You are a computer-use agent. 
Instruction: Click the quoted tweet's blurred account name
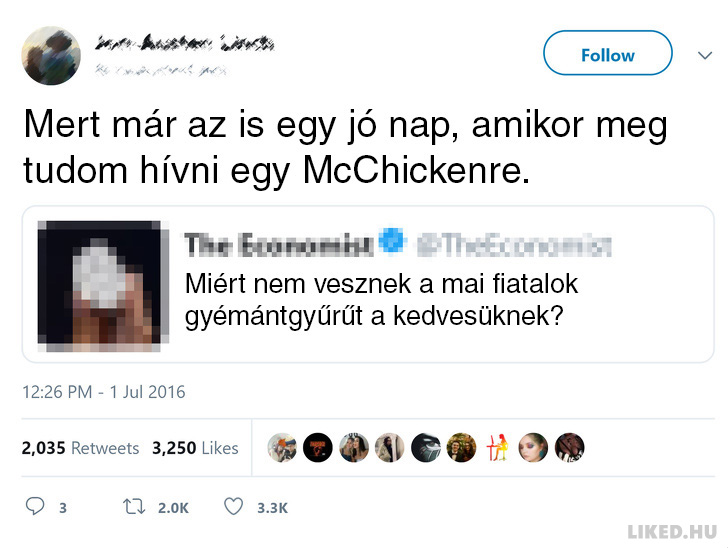click(280, 245)
